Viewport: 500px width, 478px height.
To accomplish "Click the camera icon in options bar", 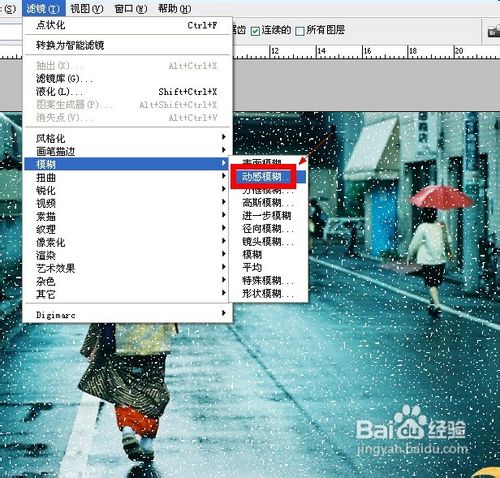I will (494, 31).
